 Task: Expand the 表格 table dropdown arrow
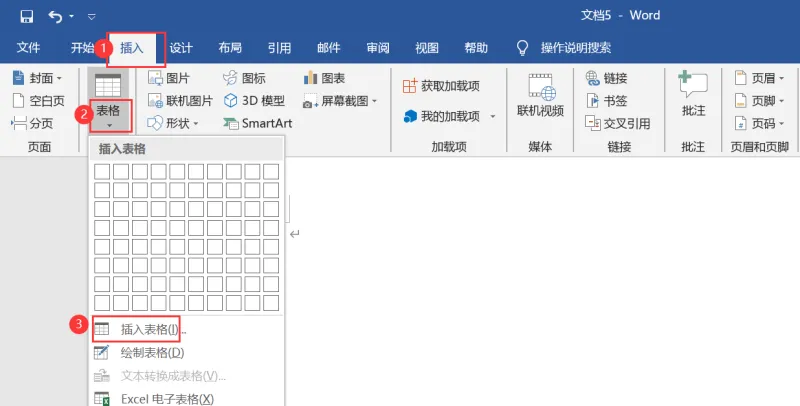[x=109, y=125]
